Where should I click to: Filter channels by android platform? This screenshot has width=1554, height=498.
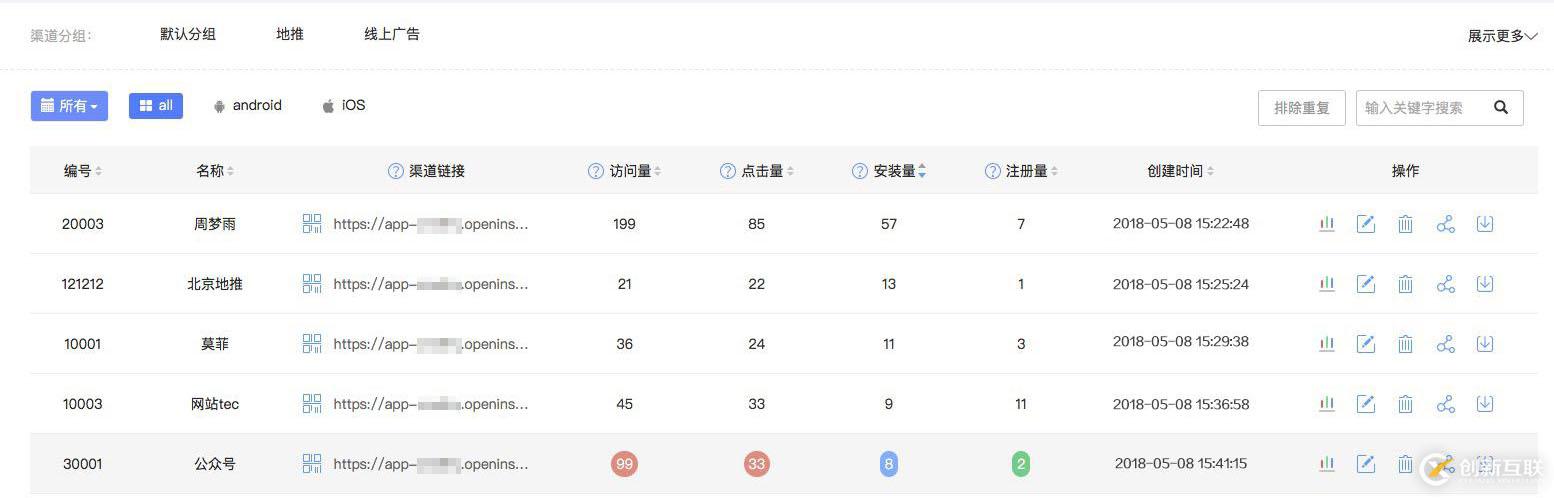coord(247,106)
